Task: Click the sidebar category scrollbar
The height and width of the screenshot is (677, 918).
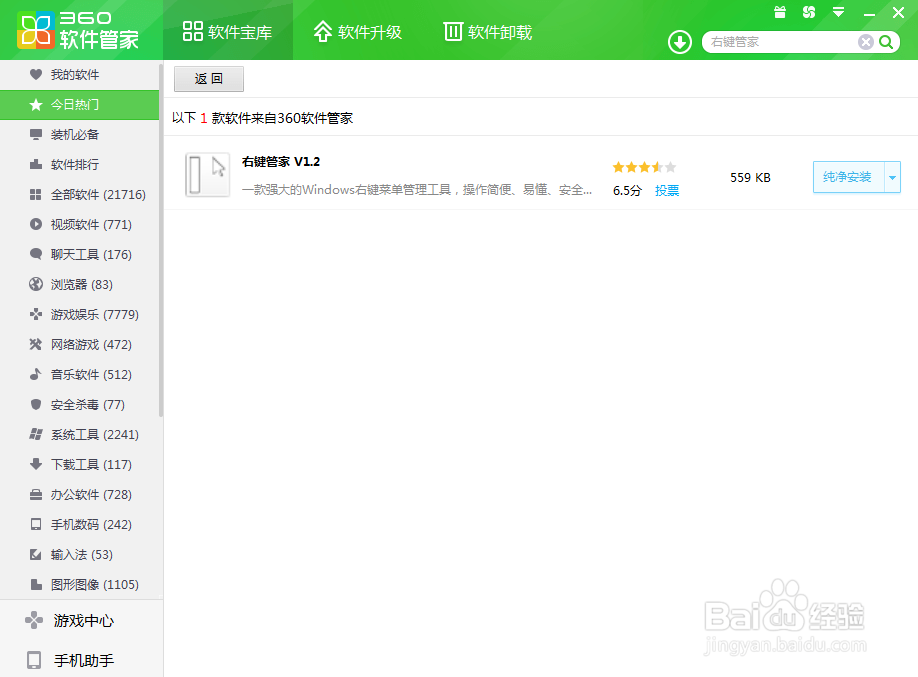Action: [161, 240]
